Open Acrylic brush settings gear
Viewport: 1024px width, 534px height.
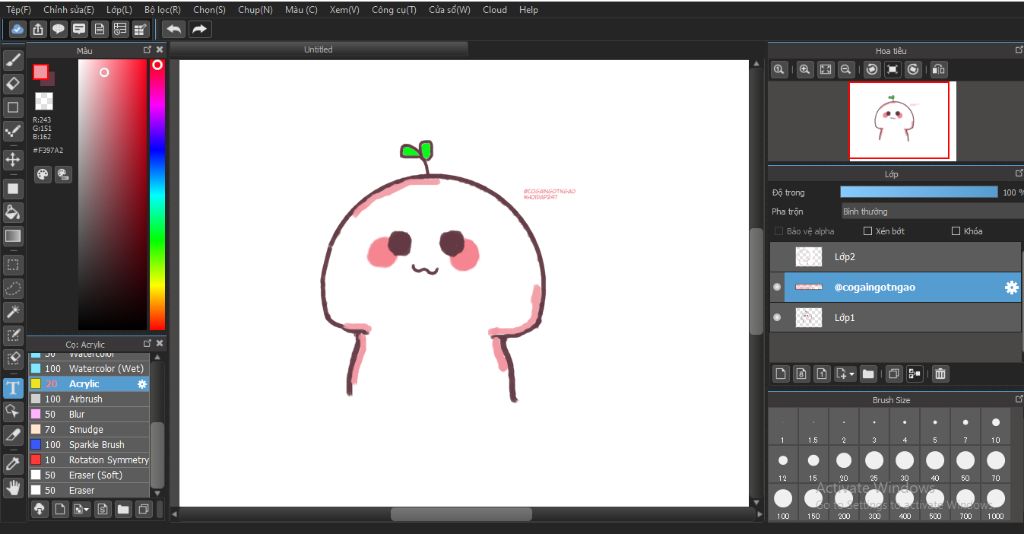pos(142,384)
